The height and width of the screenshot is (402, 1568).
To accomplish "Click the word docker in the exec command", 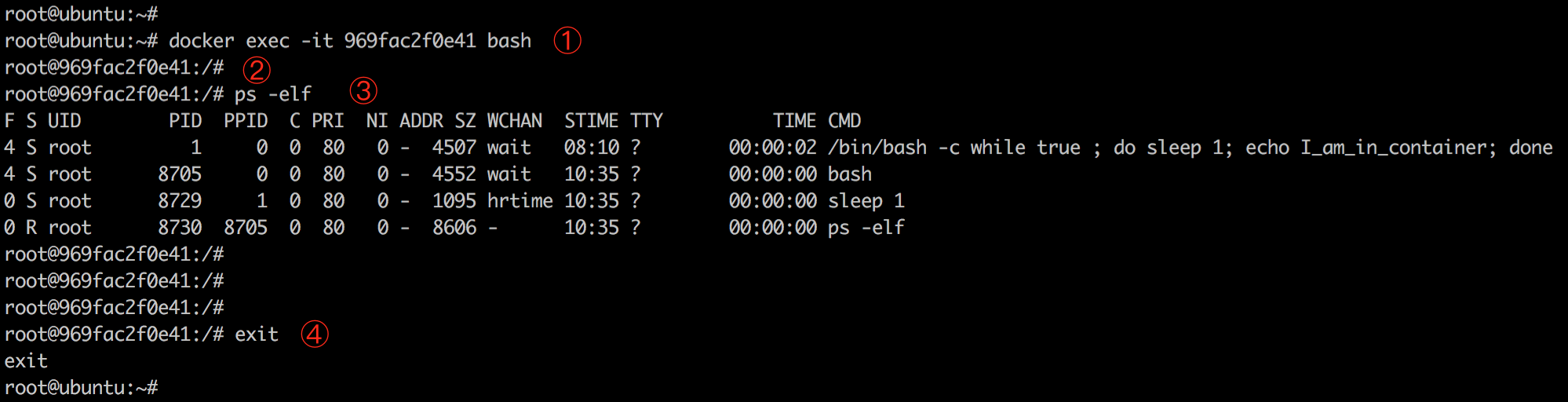I will click(x=202, y=41).
